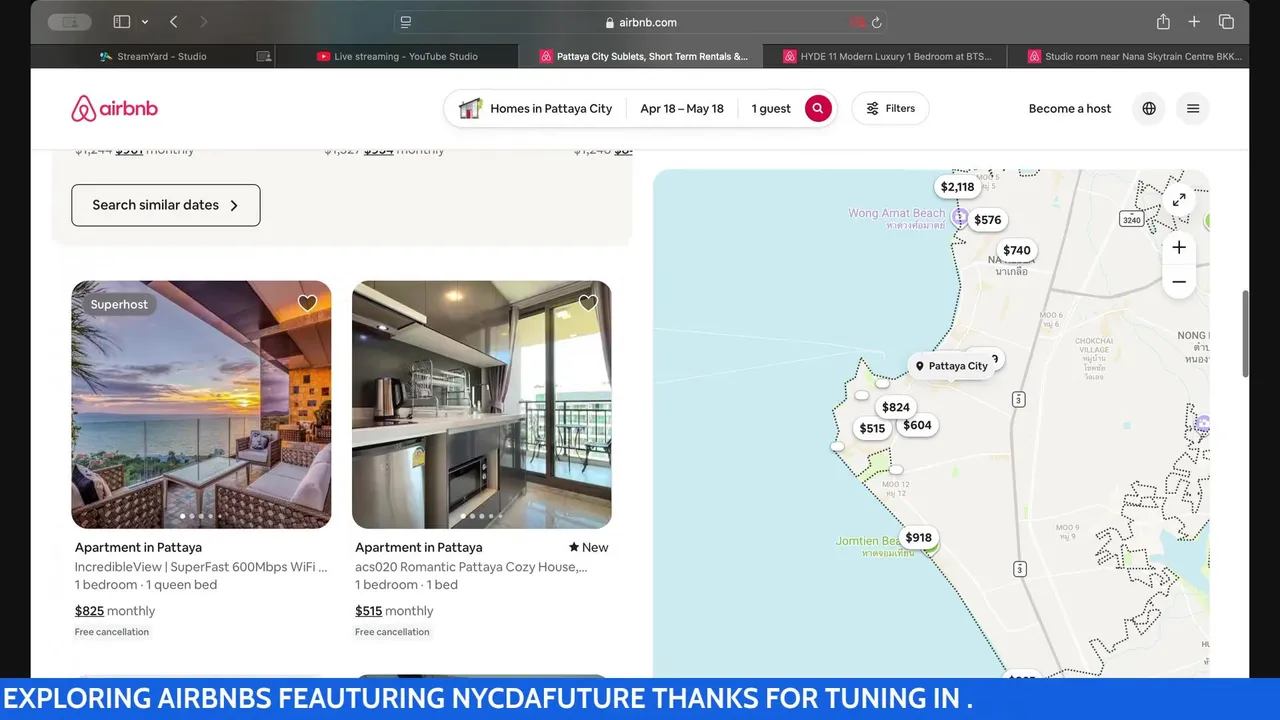Click the Safari share icon
This screenshot has width=1280, height=720.
click(x=1163, y=22)
